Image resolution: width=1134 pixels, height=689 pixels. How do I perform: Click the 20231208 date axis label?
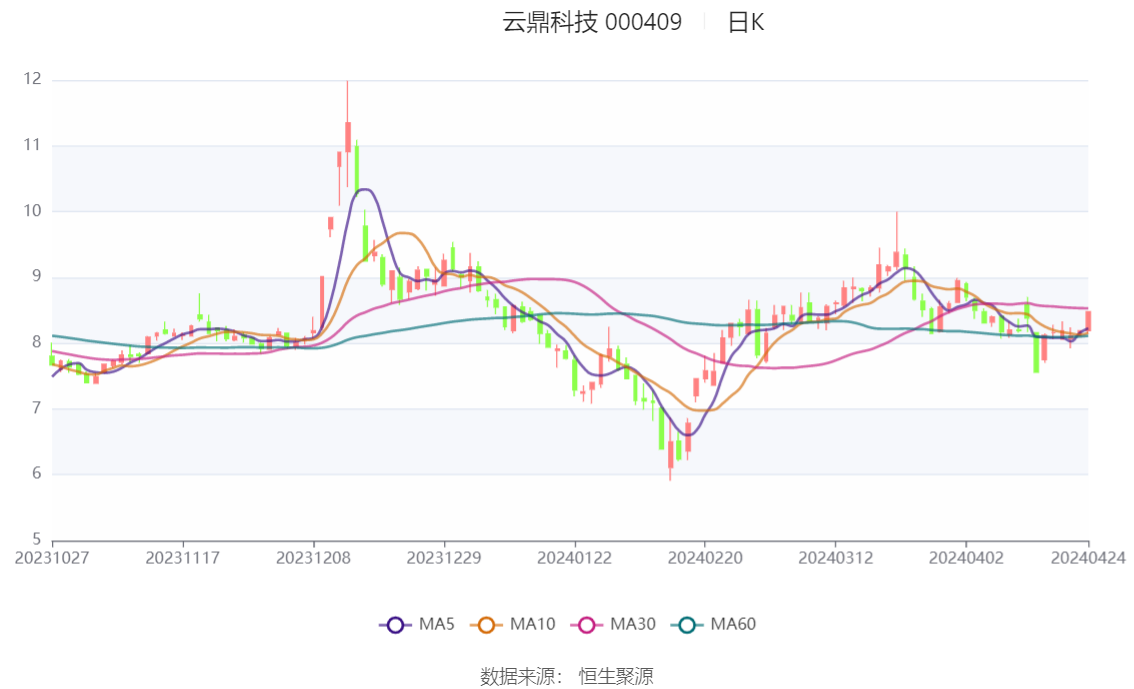point(313,558)
